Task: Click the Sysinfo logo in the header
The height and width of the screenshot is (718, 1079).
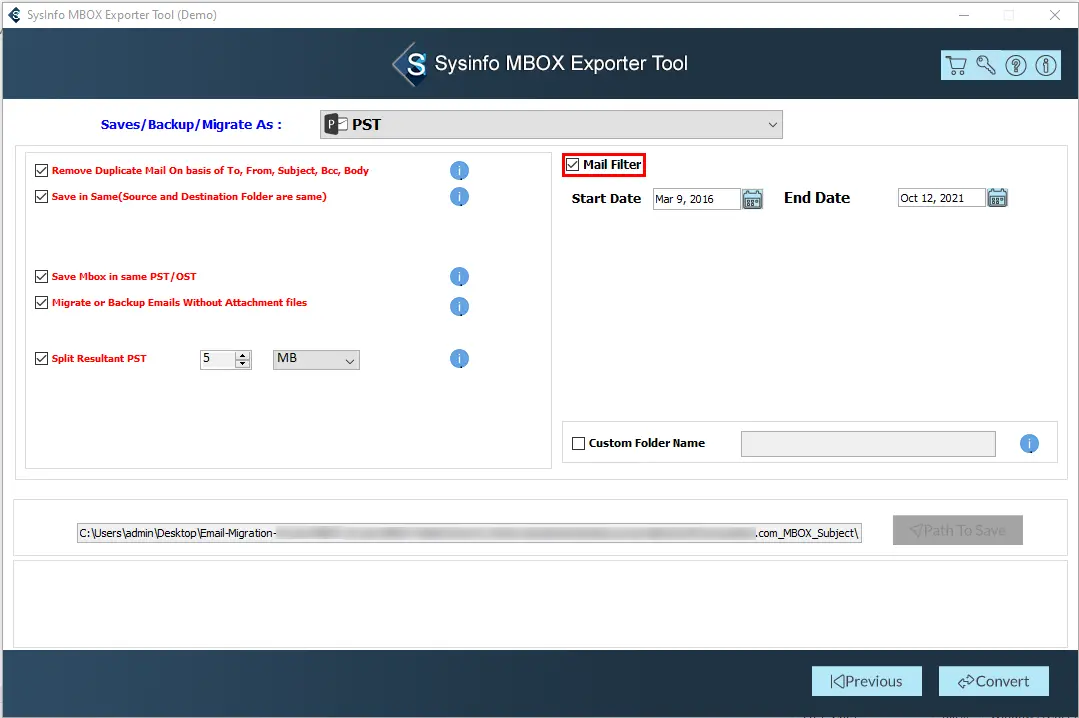Action: point(411,64)
